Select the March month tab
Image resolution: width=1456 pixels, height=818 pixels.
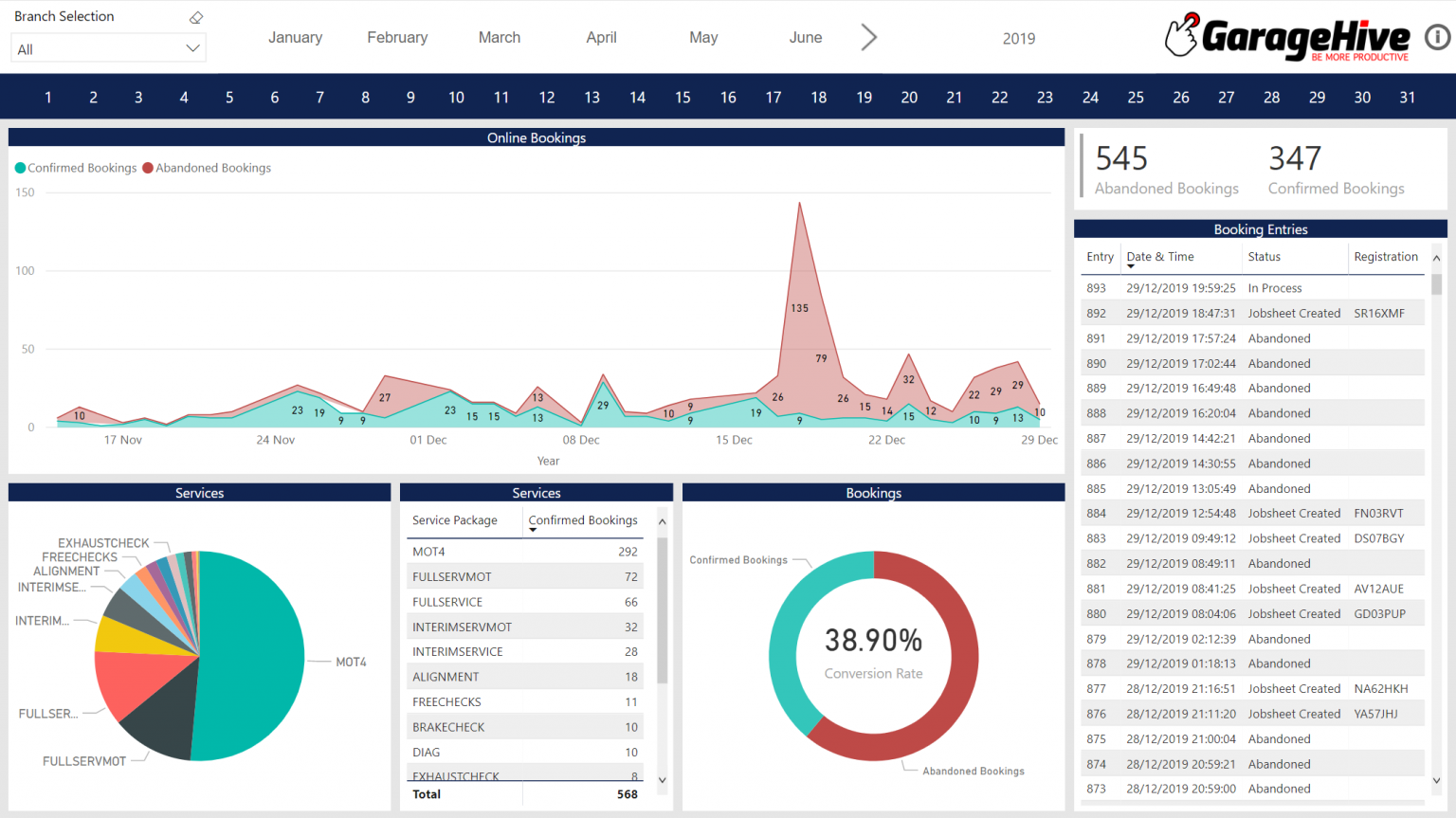pos(499,37)
